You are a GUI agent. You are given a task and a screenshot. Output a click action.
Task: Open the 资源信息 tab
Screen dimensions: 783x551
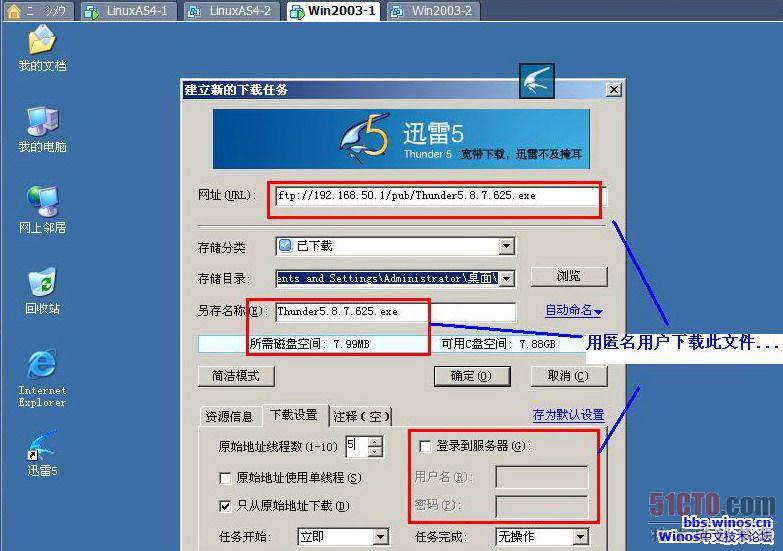(x=229, y=416)
